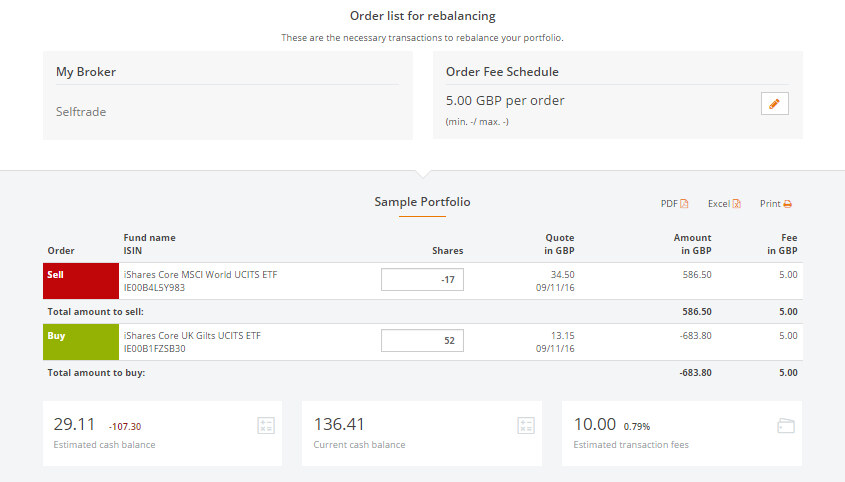845x482 pixels.
Task: Click iShares Core UK Gilts UCITS ETF name
Action: click(191, 336)
